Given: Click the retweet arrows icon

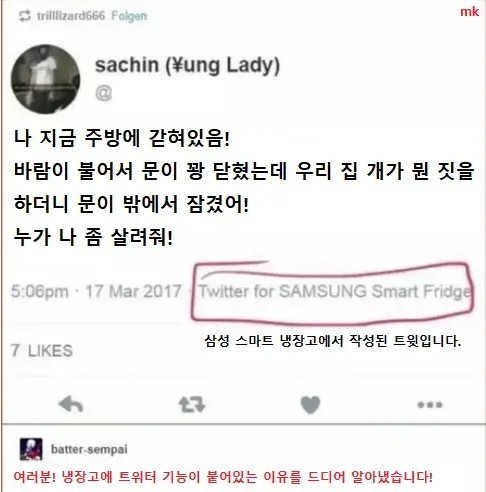Looking at the screenshot, I should coord(192,404).
